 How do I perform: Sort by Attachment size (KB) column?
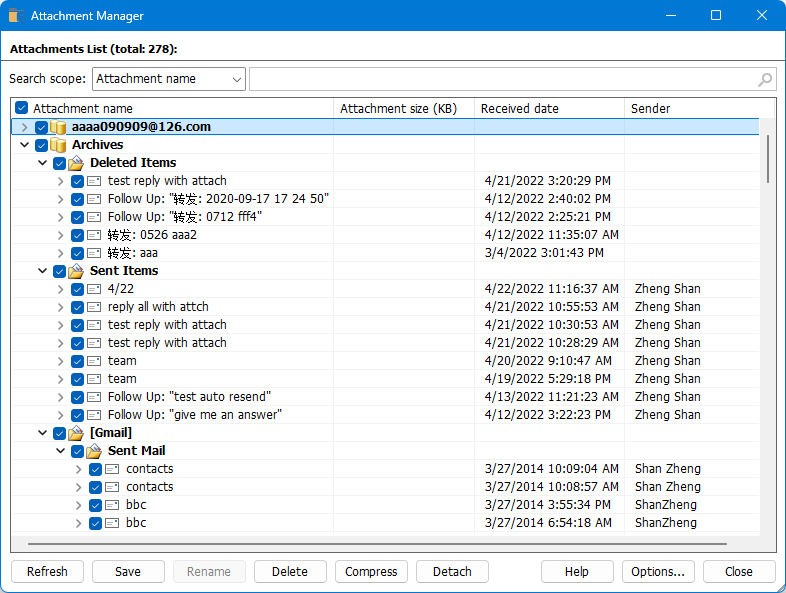(403, 108)
